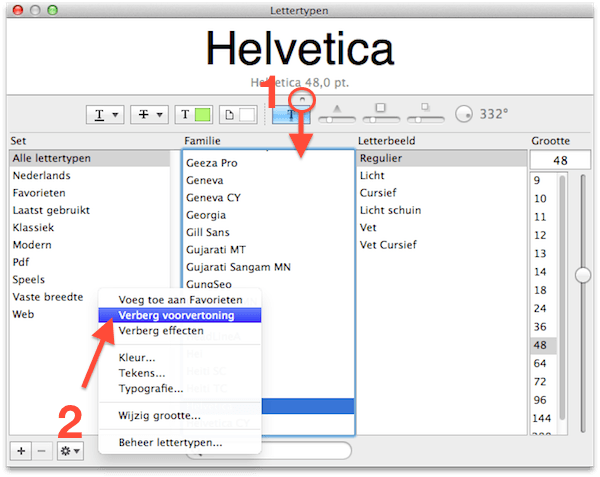Open the strikethrough style popup
The height and width of the screenshot is (477, 600).
(149, 114)
